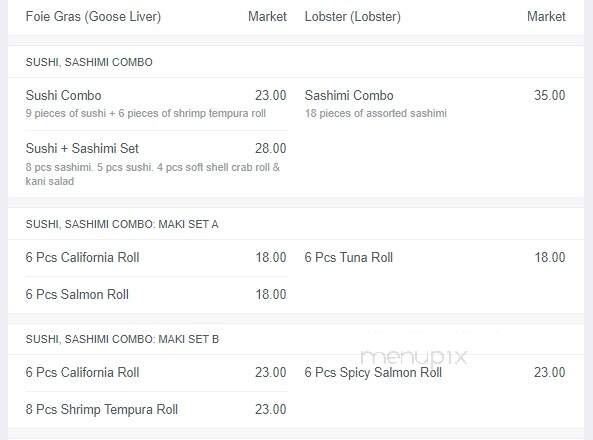Click the SUSHI, SASHIMI COMBO section header
The height and width of the screenshot is (440, 593).
[89, 62]
